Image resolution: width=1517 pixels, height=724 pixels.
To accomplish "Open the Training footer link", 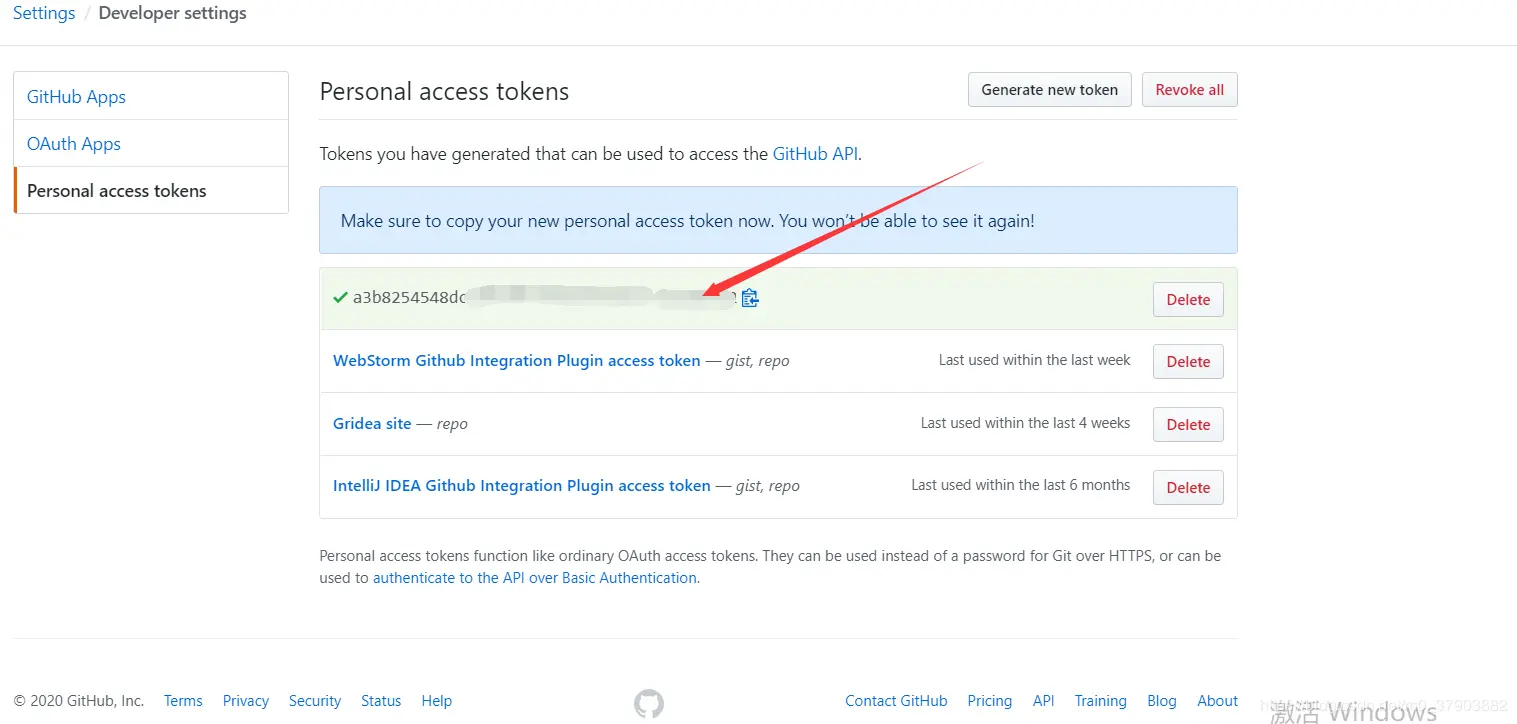I will click(x=1101, y=701).
